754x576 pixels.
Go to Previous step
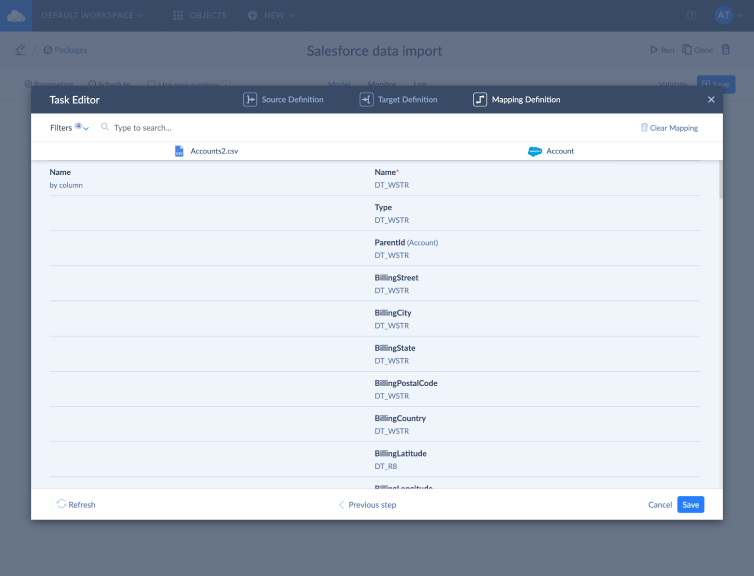367,505
